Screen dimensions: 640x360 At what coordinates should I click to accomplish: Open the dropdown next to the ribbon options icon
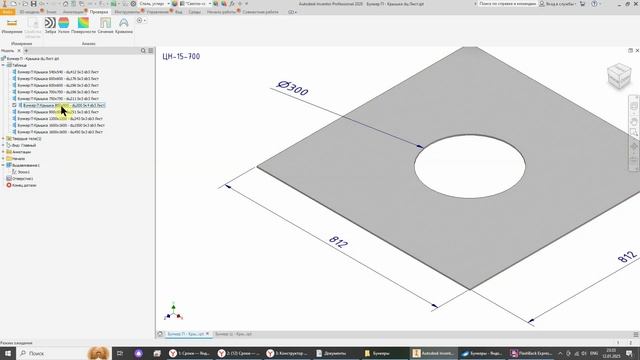click(145, 20)
